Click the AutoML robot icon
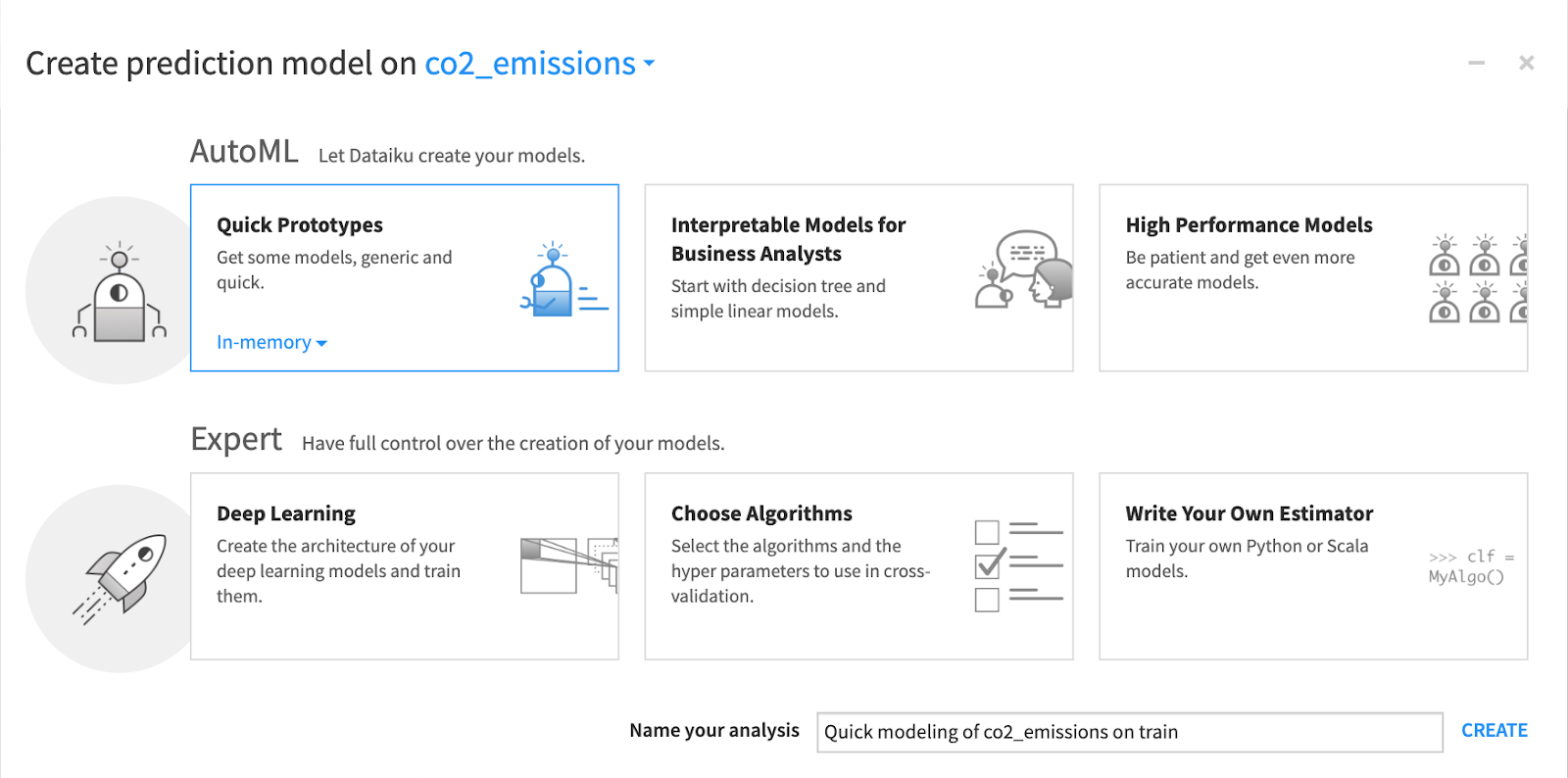1568x778 pixels. [x=119, y=292]
